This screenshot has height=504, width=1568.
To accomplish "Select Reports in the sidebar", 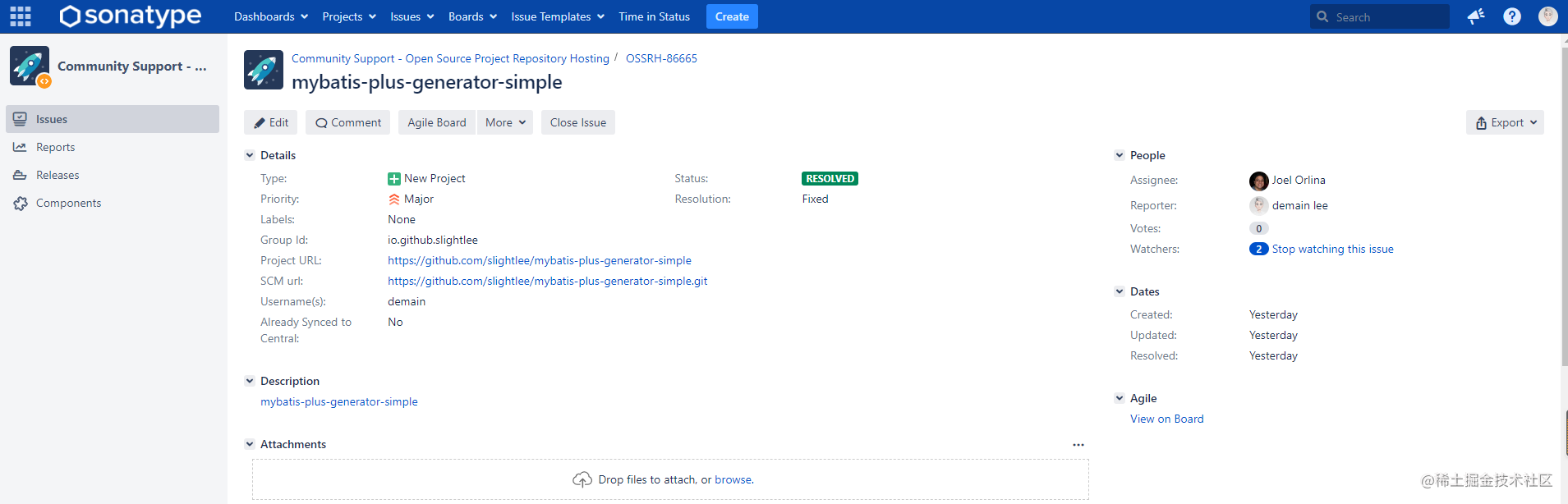I will tap(113, 147).
